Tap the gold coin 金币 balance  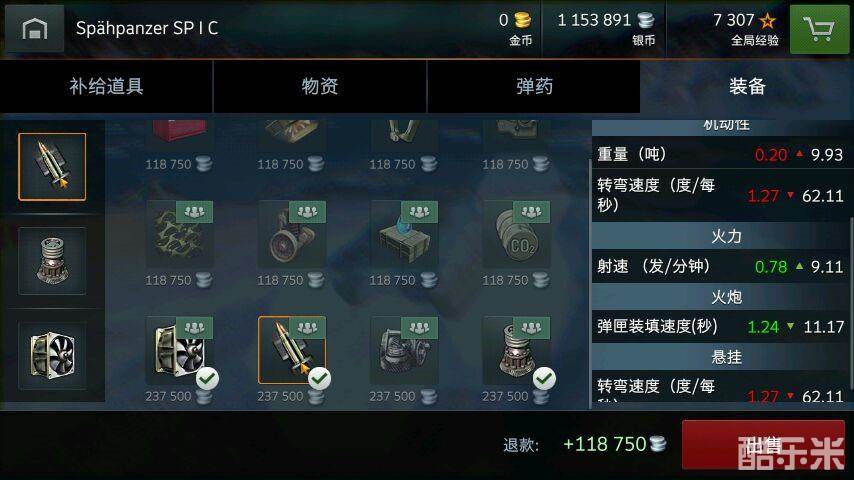pyautogui.click(x=515, y=28)
